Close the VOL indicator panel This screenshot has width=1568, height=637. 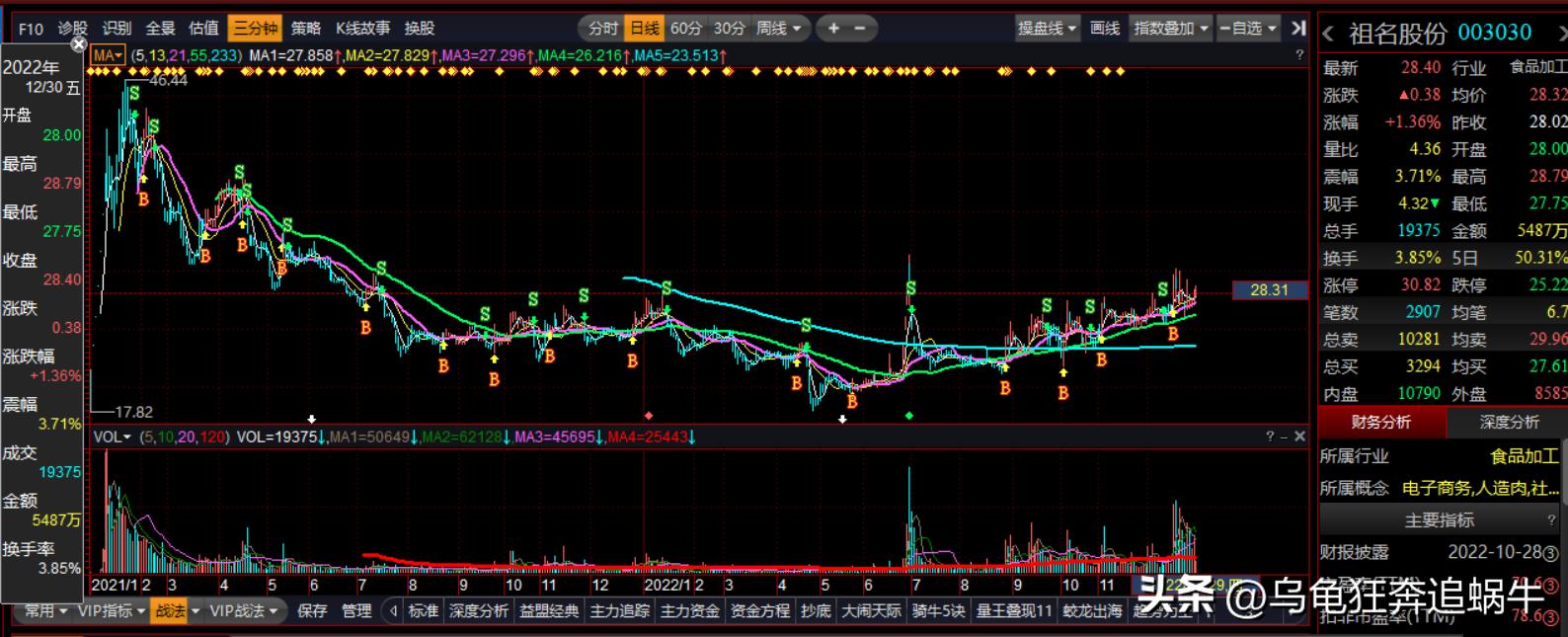click(1299, 437)
